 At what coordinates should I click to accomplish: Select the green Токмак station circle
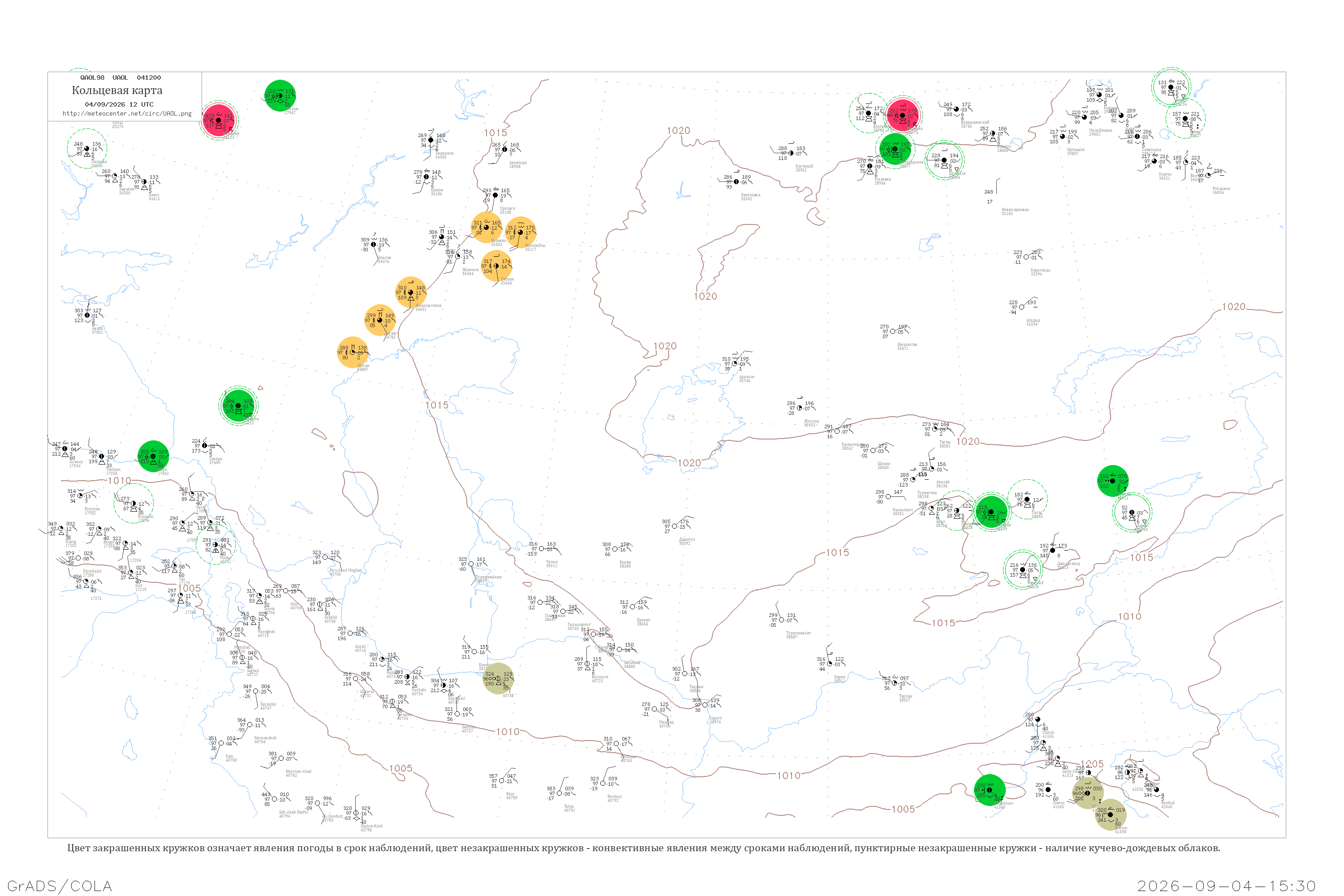(x=1113, y=481)
